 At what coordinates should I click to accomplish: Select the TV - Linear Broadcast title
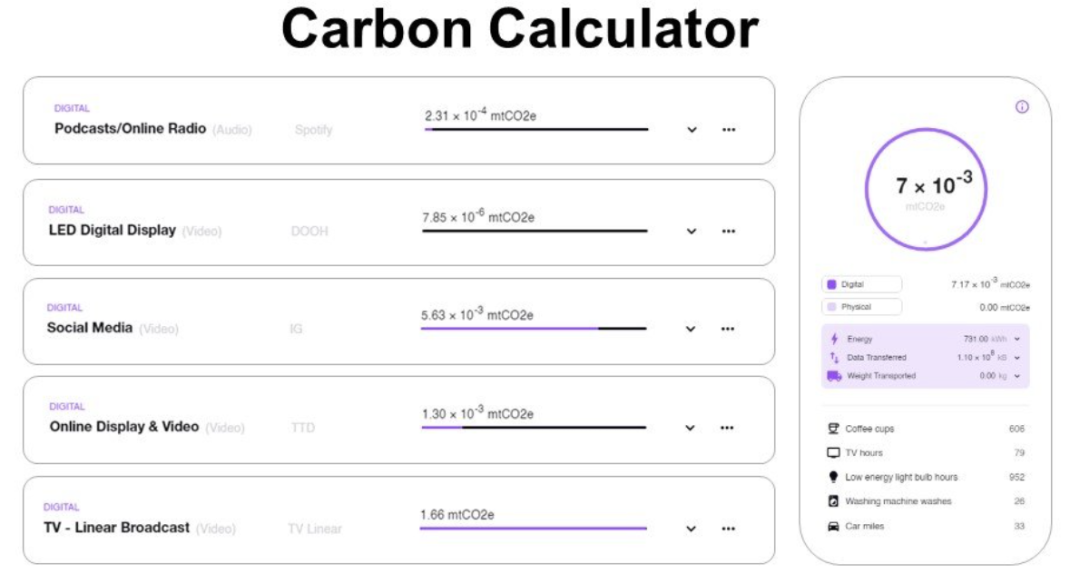pyautogui.click(x=116, y=527)
